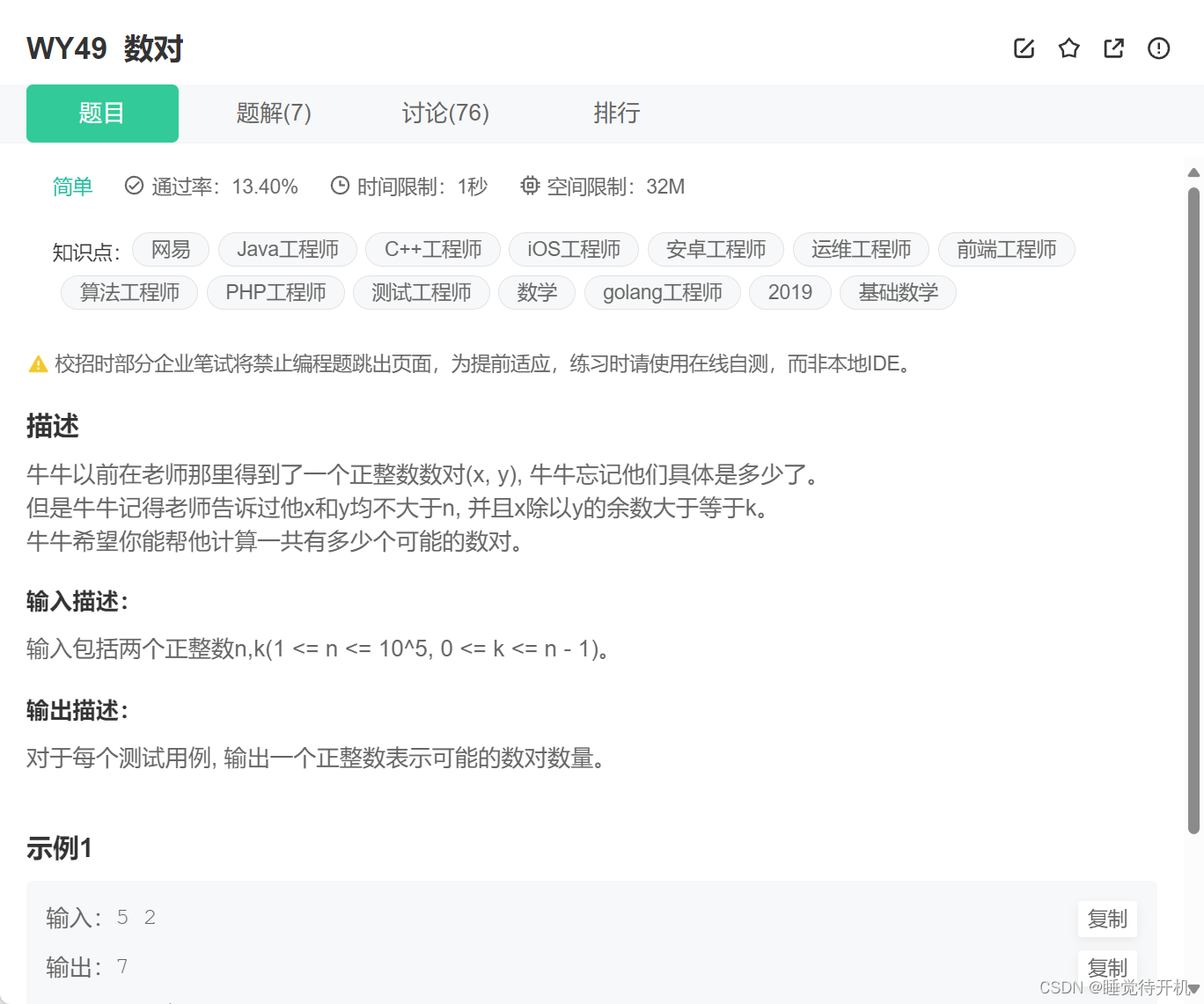Image resolution: width=1204 pixels, height=1004 pixels.
Task: Click the 数学 tag
Action: click(537, 293)
